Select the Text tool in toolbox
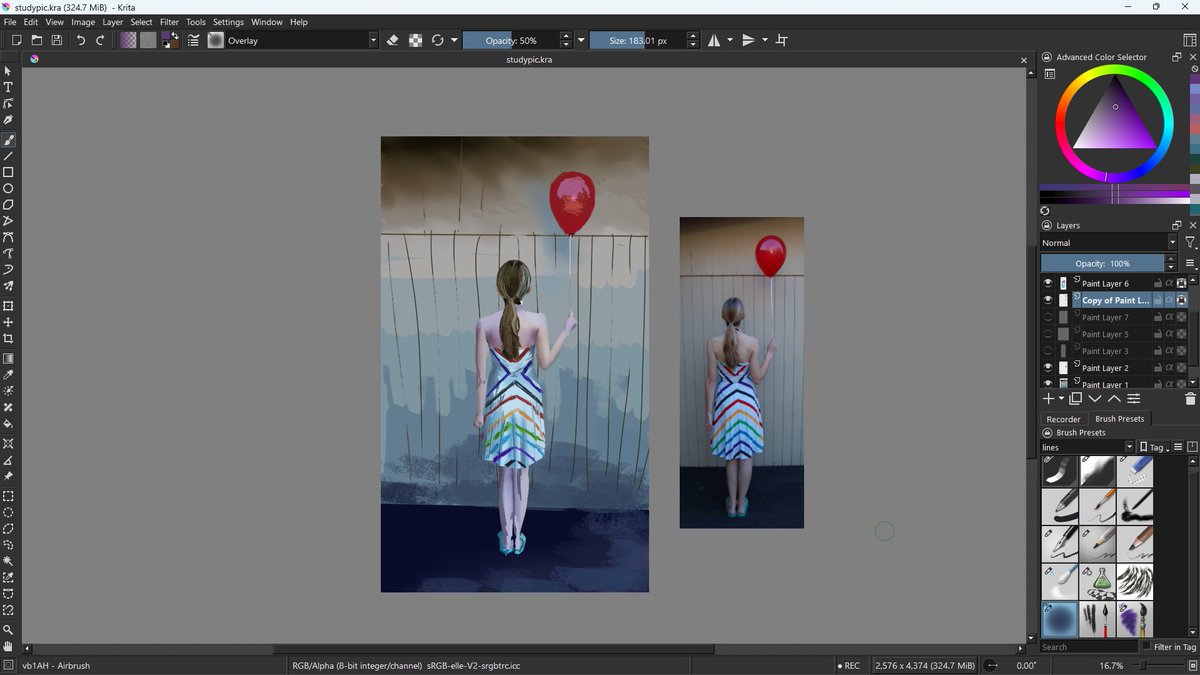This screenshot has height=675, width=1200. pyautogui.click(x=8, y=87)
